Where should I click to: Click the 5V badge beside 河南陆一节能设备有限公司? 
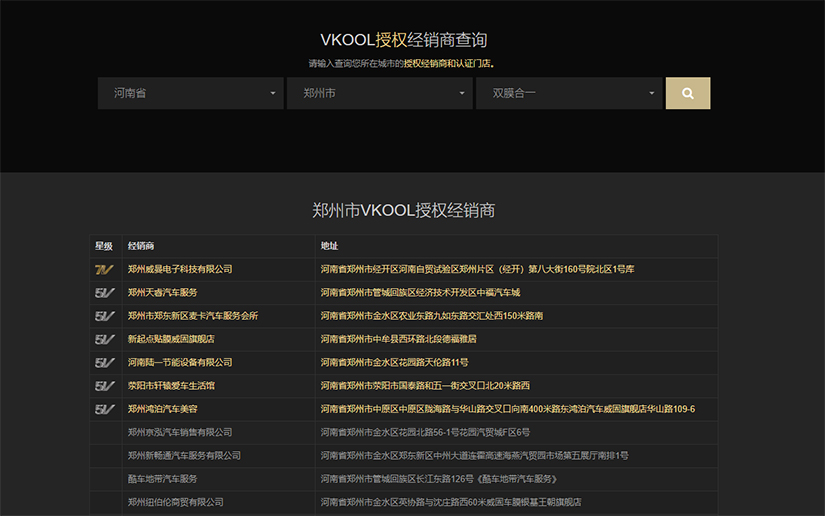[104, 362]
